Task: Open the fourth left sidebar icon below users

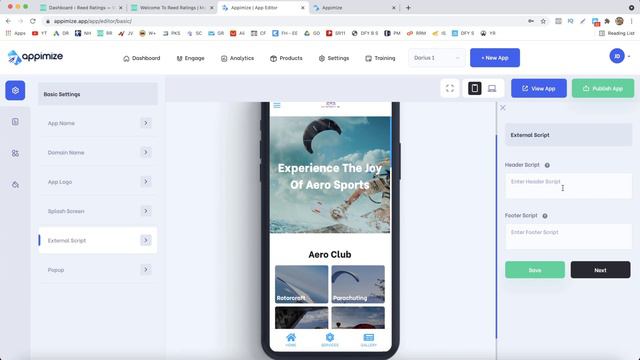Action: point(15,184)
